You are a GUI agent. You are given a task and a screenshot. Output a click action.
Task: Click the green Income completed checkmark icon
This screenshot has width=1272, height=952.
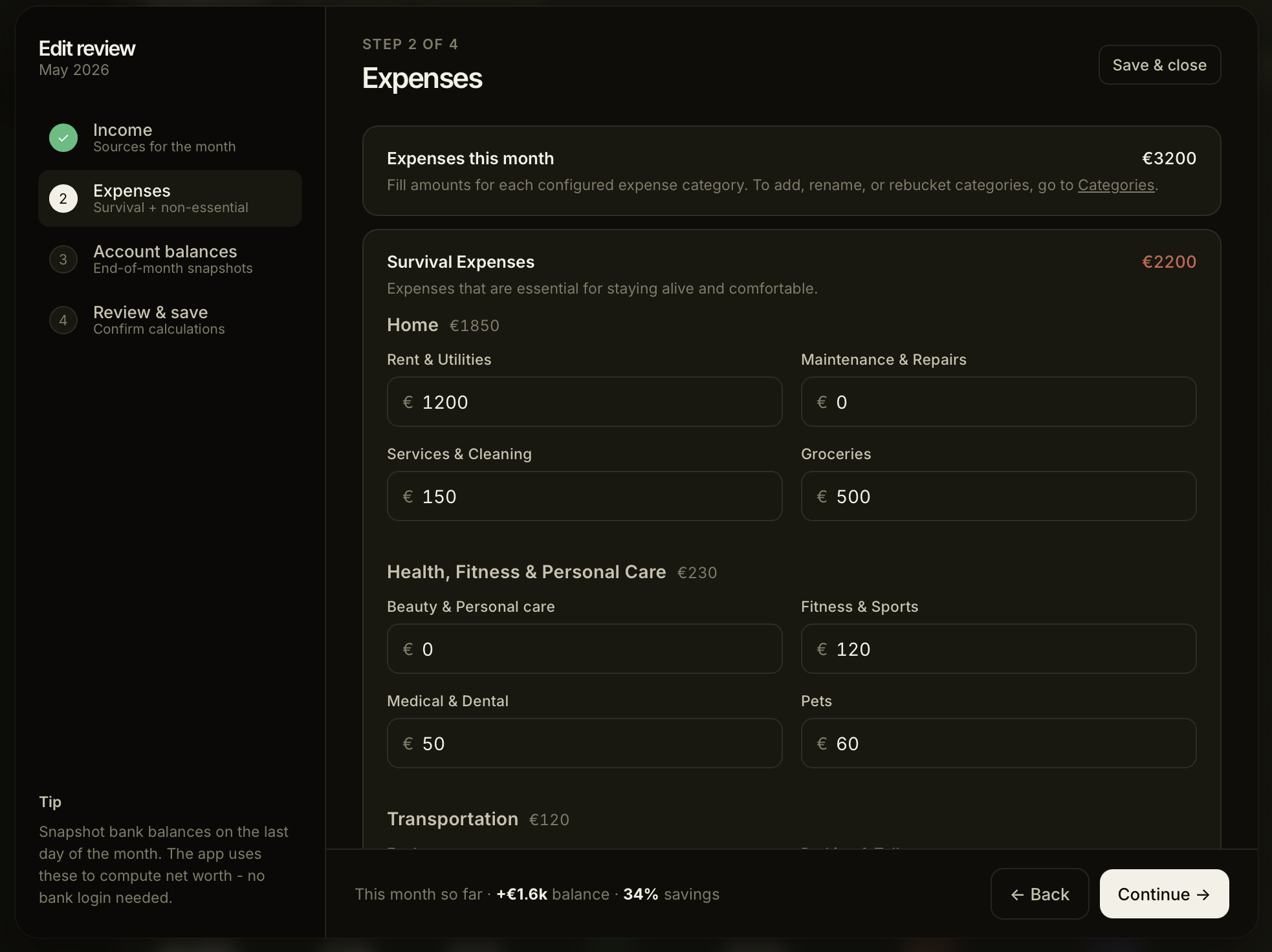[x=63, y=138]
